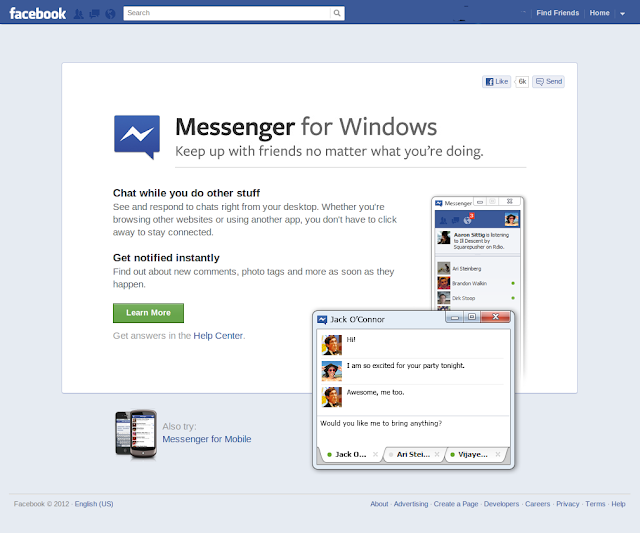Click the Facebook logo in header

[38, 13]
